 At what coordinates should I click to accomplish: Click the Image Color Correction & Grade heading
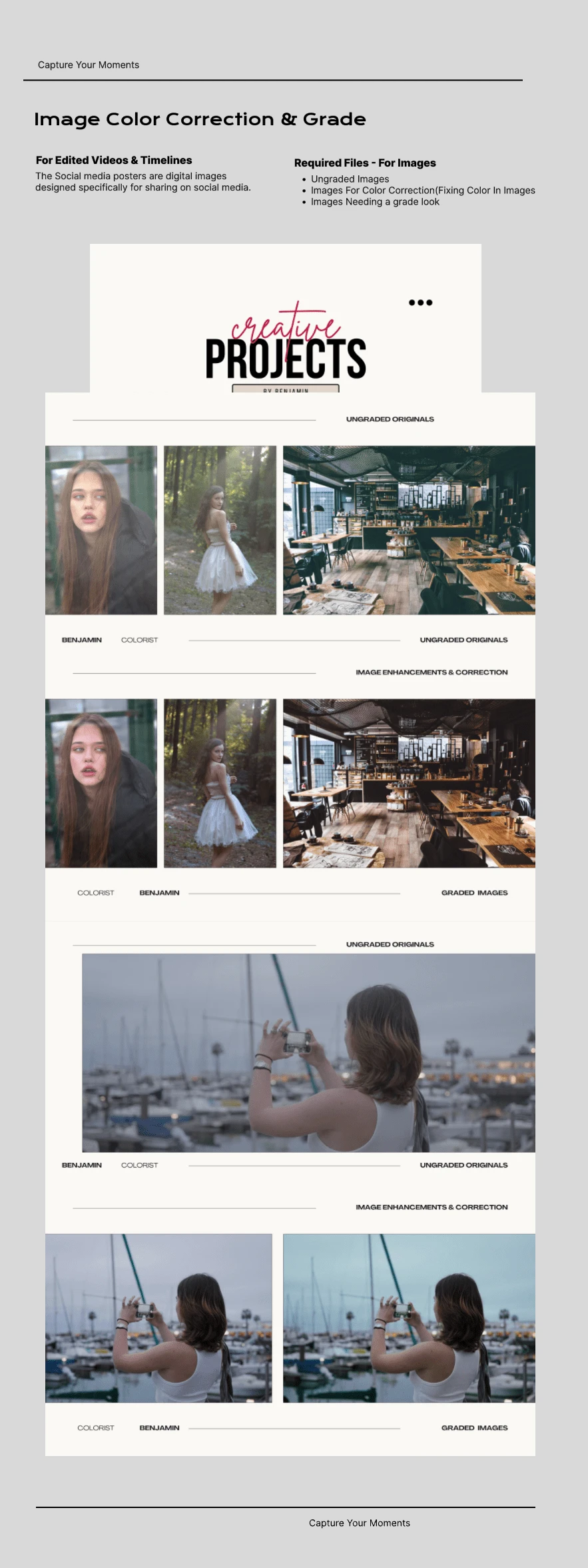(x=200, y=119)
